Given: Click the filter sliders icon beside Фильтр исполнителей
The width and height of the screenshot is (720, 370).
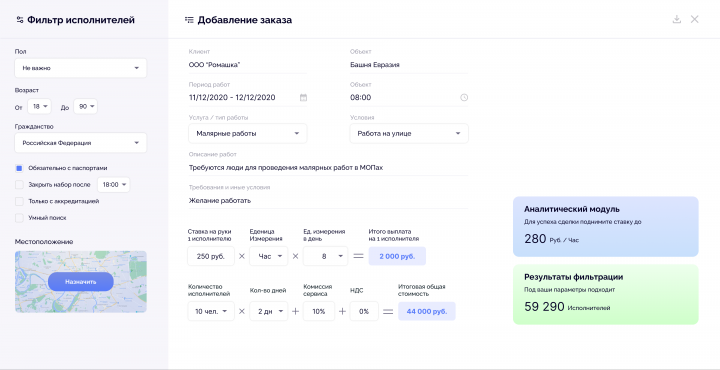Looking at the screenshot, I should point(19,20).
